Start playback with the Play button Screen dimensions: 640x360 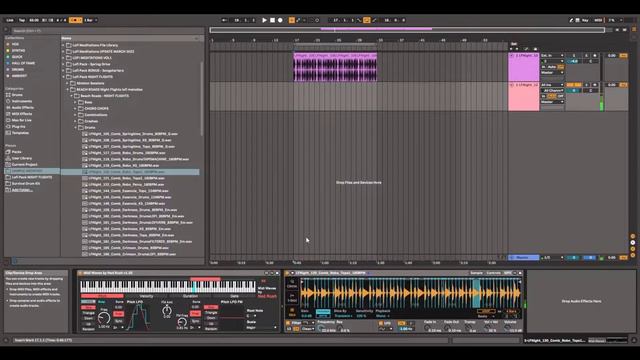pyautogui.click(x=264, y=20)
